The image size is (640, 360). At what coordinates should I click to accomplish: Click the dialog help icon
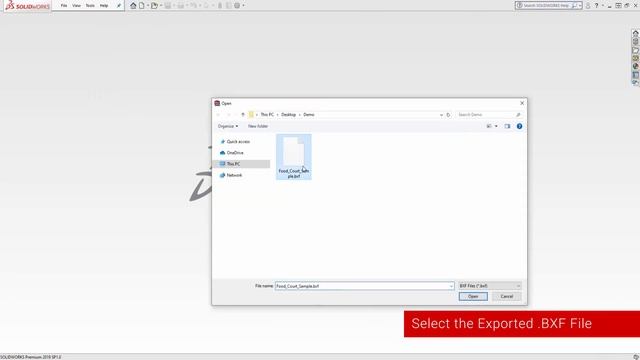tap(519, 126)
